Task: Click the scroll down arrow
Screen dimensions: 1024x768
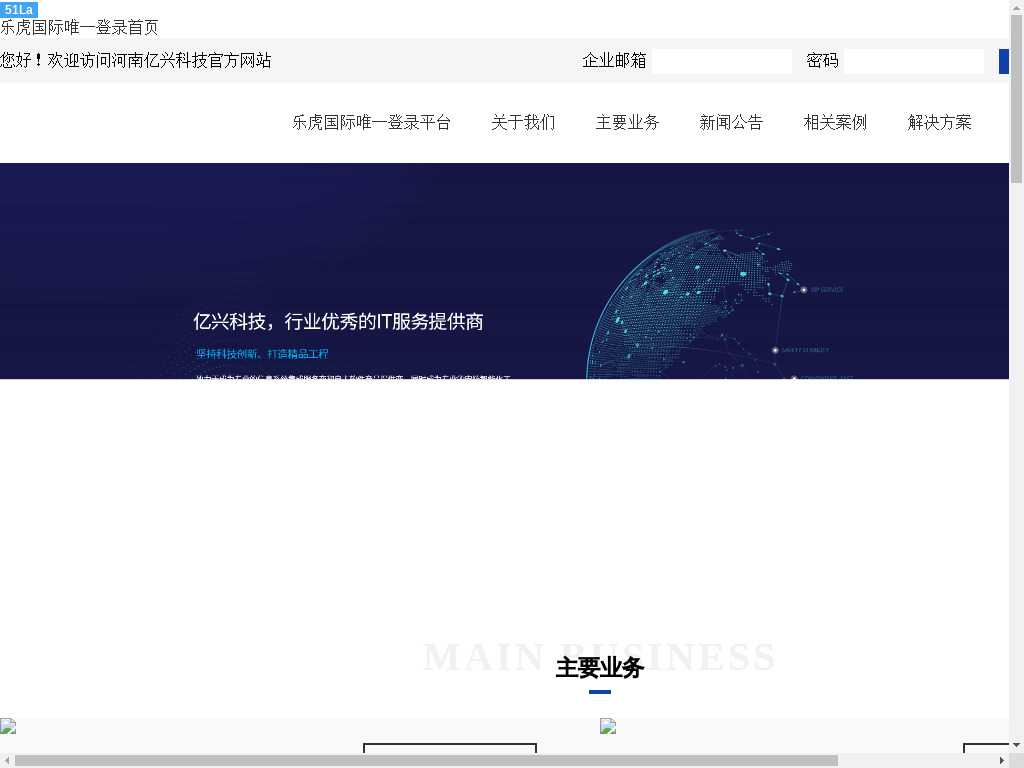Action: coord(1017,745)
